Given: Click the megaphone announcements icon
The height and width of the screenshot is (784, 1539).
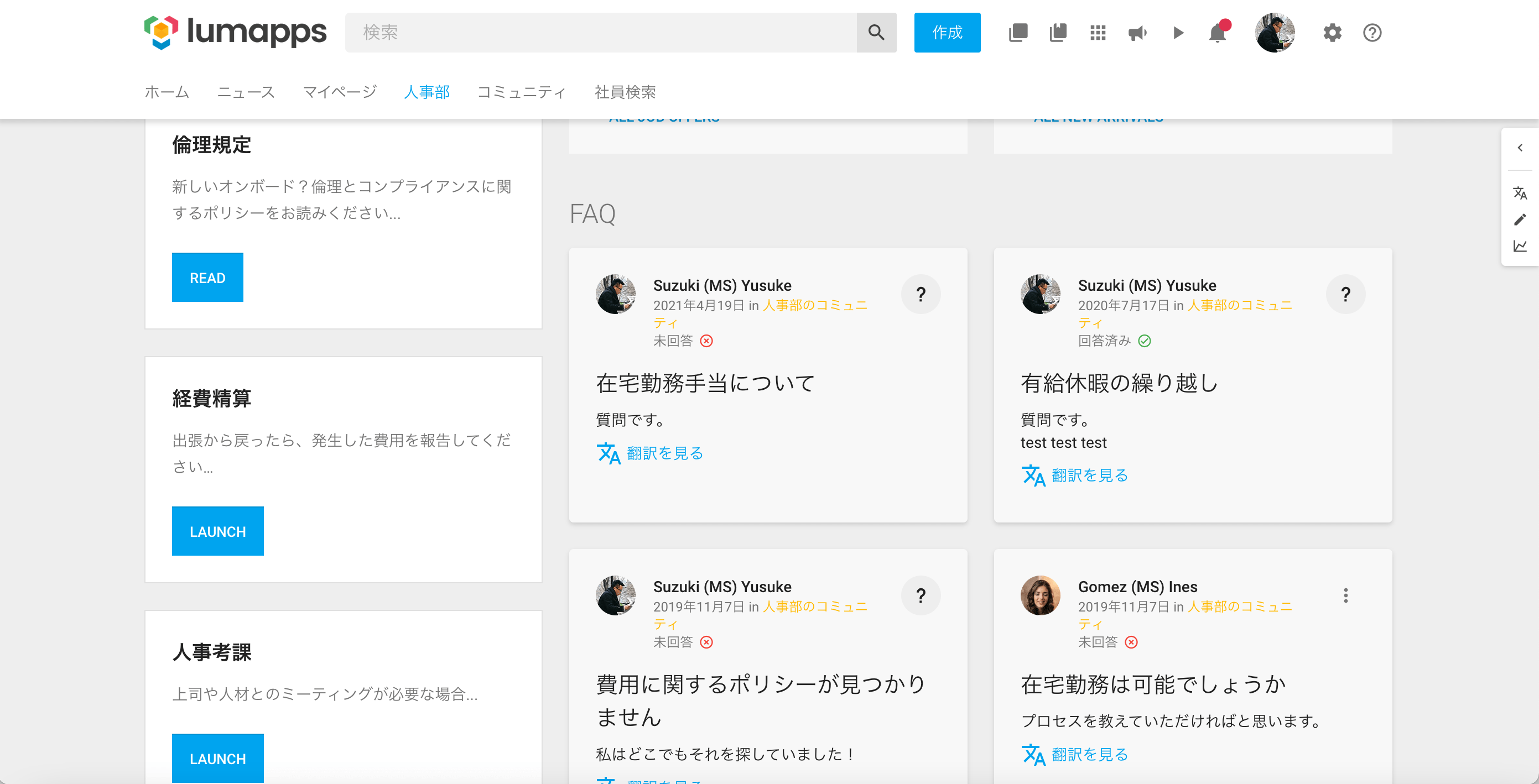Looking at the screenshot, I should click(x=1137, y=33).
